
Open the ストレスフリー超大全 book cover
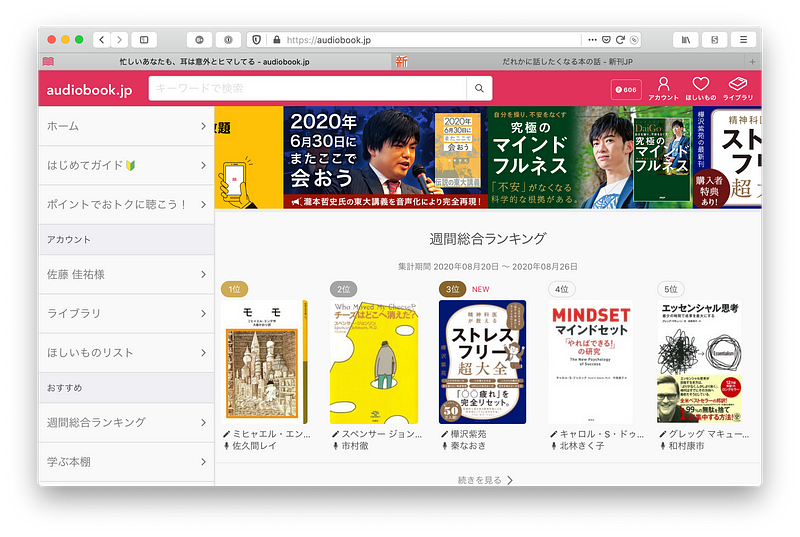point(483,362)
